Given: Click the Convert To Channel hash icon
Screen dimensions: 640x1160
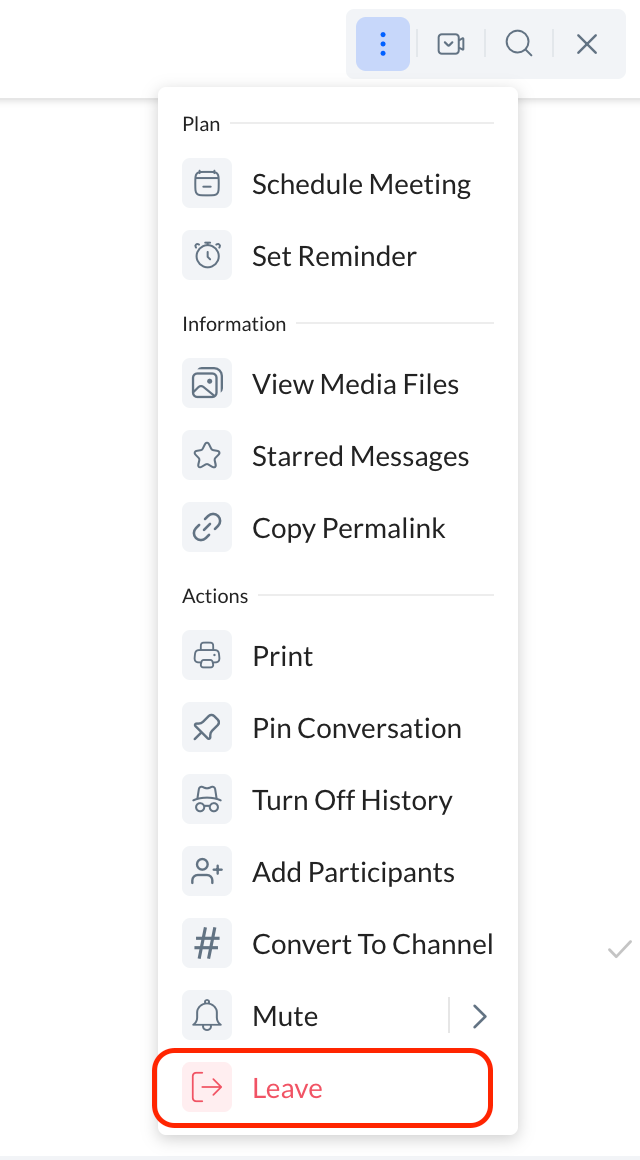Looking at the screenshot, I should (207, 944).
